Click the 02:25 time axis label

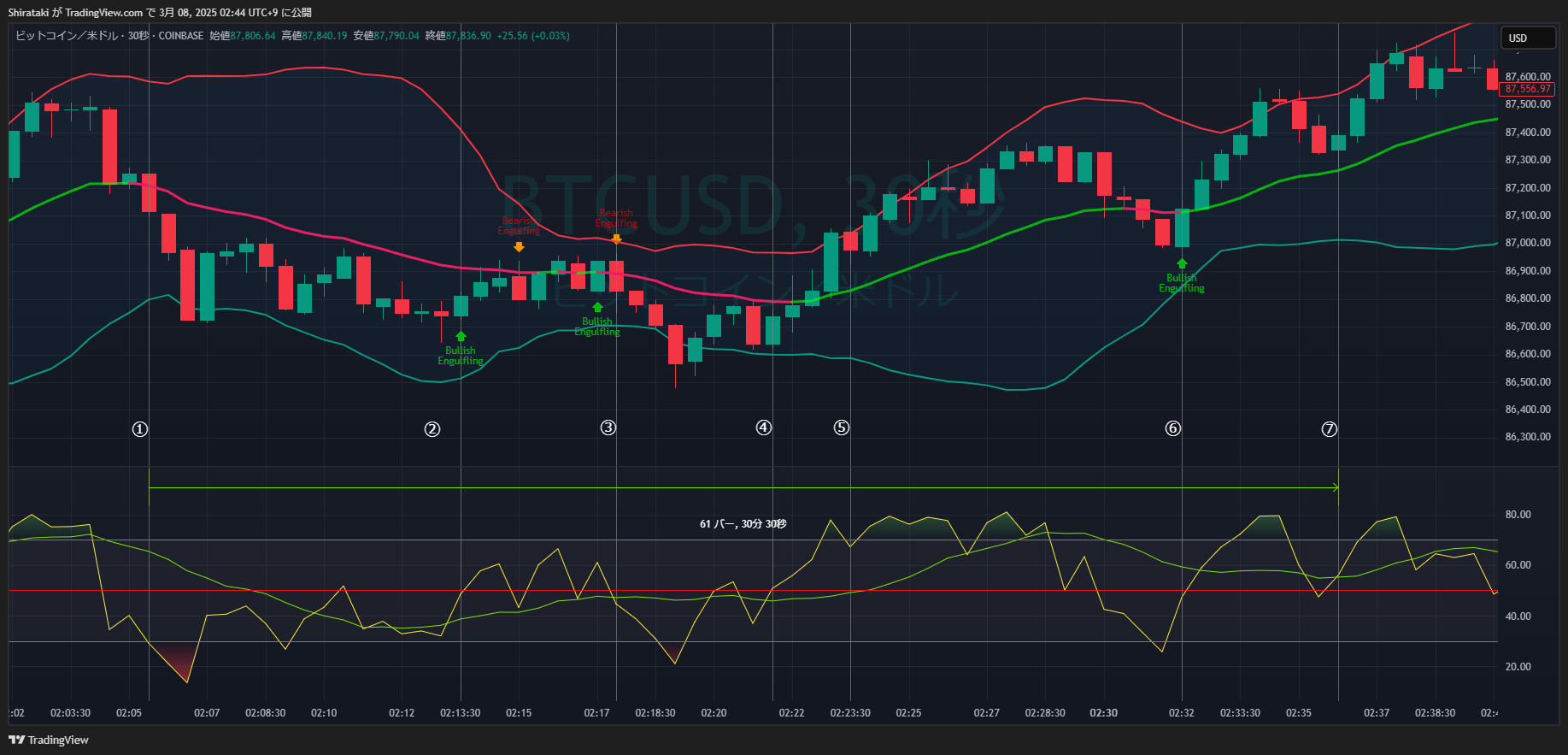pos(908,713)
